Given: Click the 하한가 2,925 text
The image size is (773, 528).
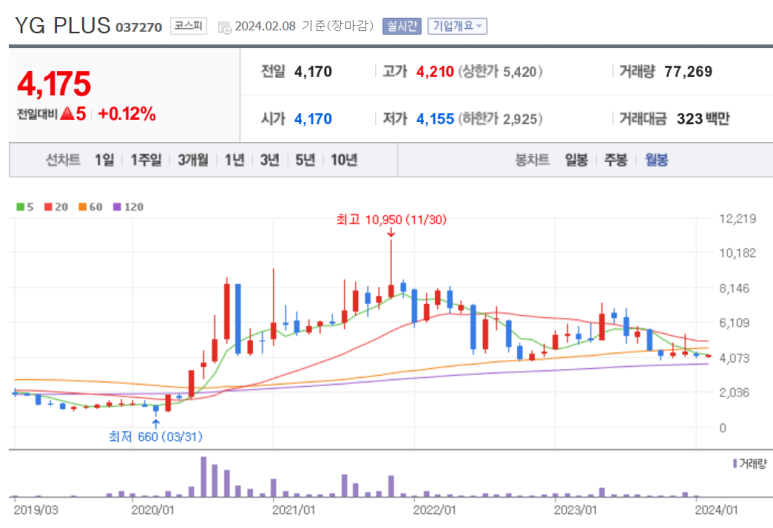Looking at the screenshot, I should click(500, 119).
